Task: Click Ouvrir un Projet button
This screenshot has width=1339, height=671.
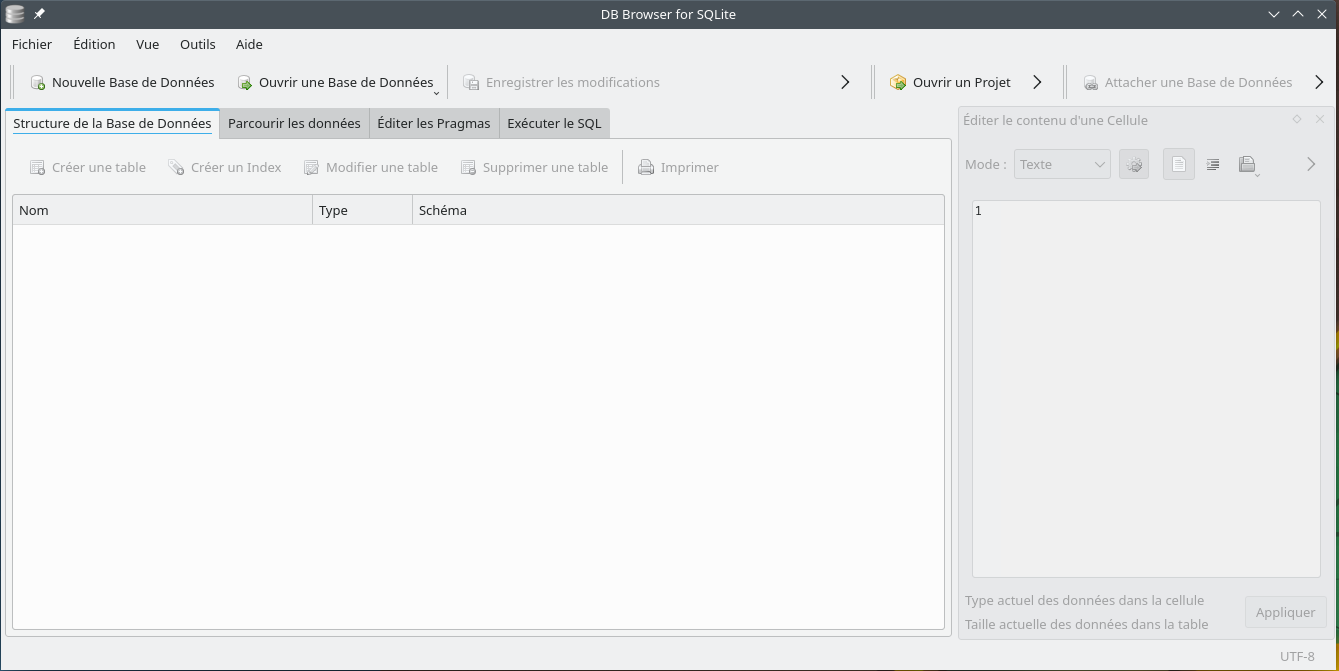Action: click(x=951, y=82)
